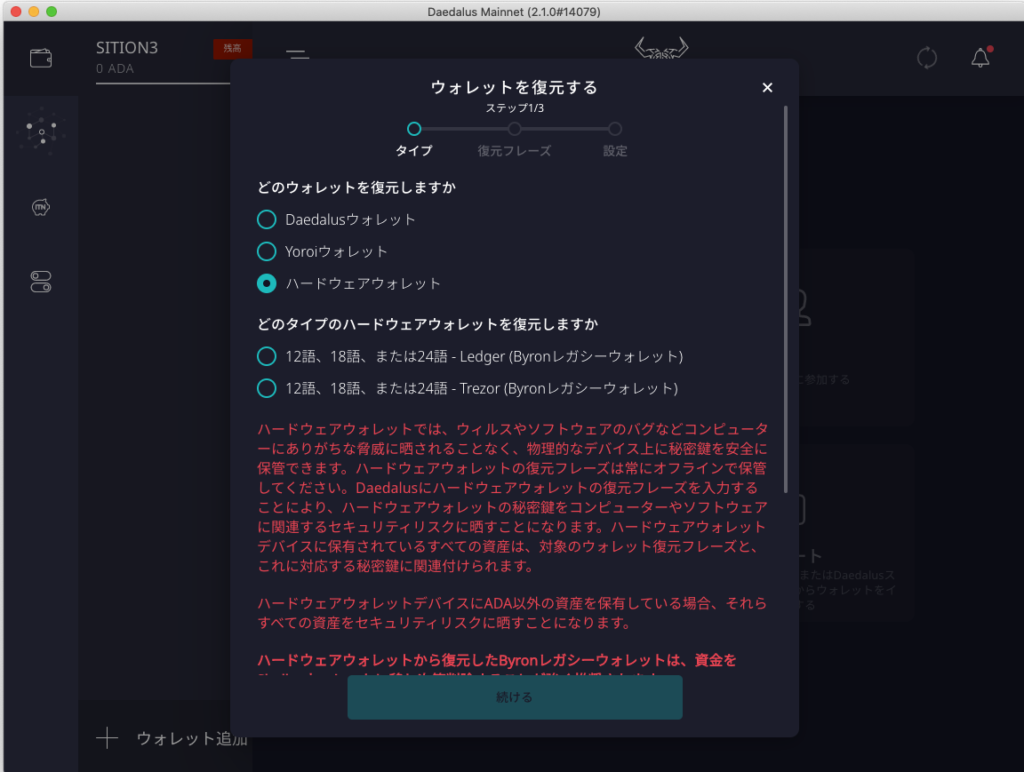Click the 設定 step indicator

(x=615, y=129)
